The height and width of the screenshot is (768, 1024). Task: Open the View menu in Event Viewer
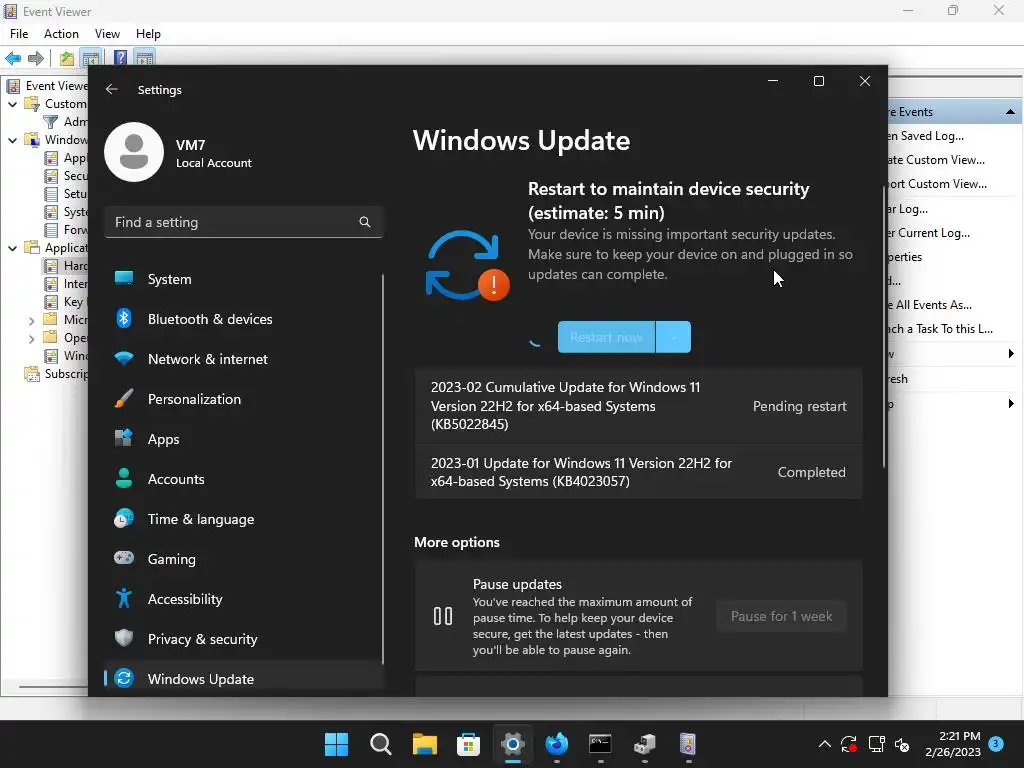click(x=107, y=34)
